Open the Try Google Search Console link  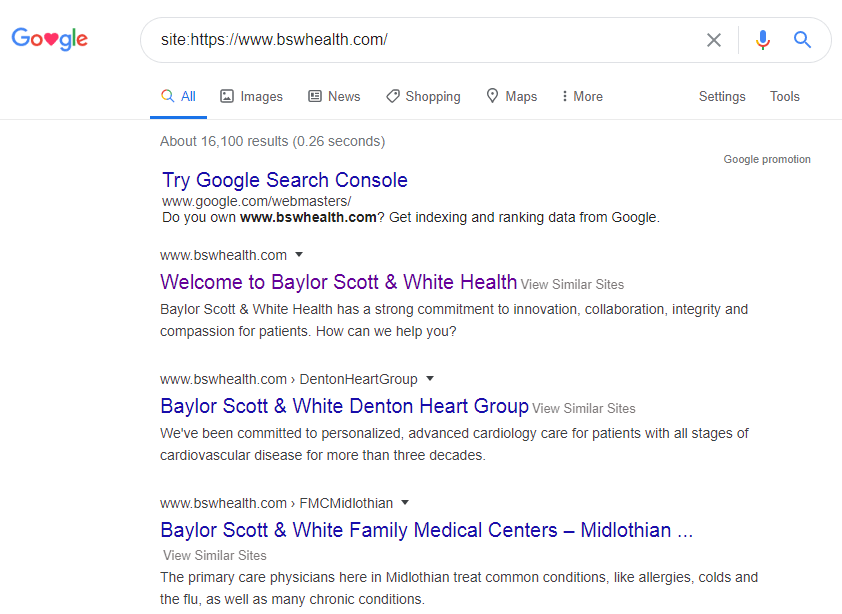(285, 180)
